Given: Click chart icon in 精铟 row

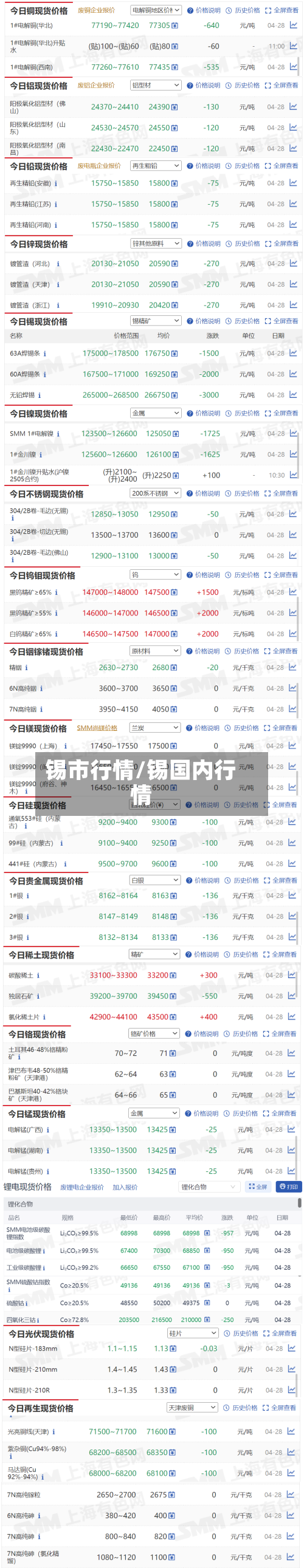Looking at the screenshot, I should tap(292, 668).
